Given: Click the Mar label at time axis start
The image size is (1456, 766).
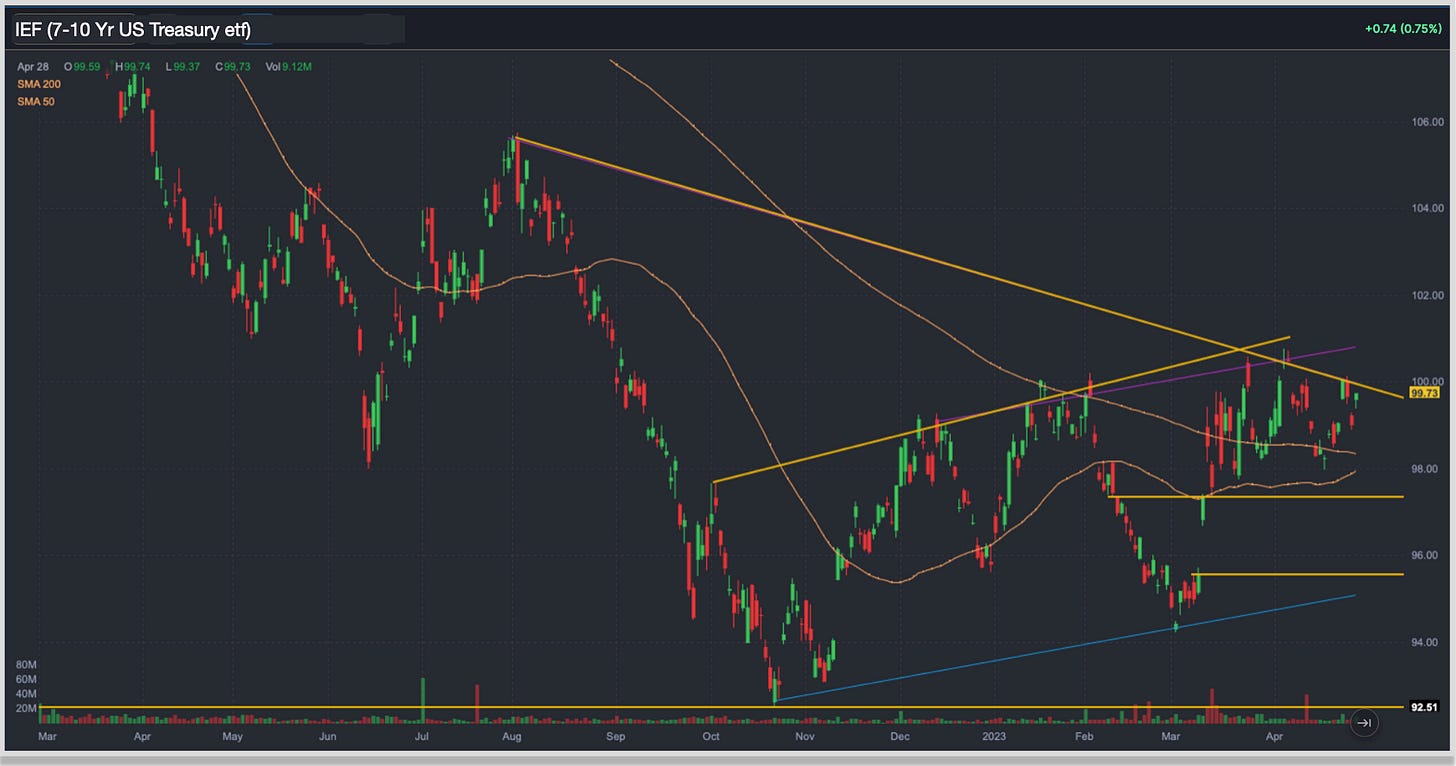Looking at the screenshot, I should (47, 736).
